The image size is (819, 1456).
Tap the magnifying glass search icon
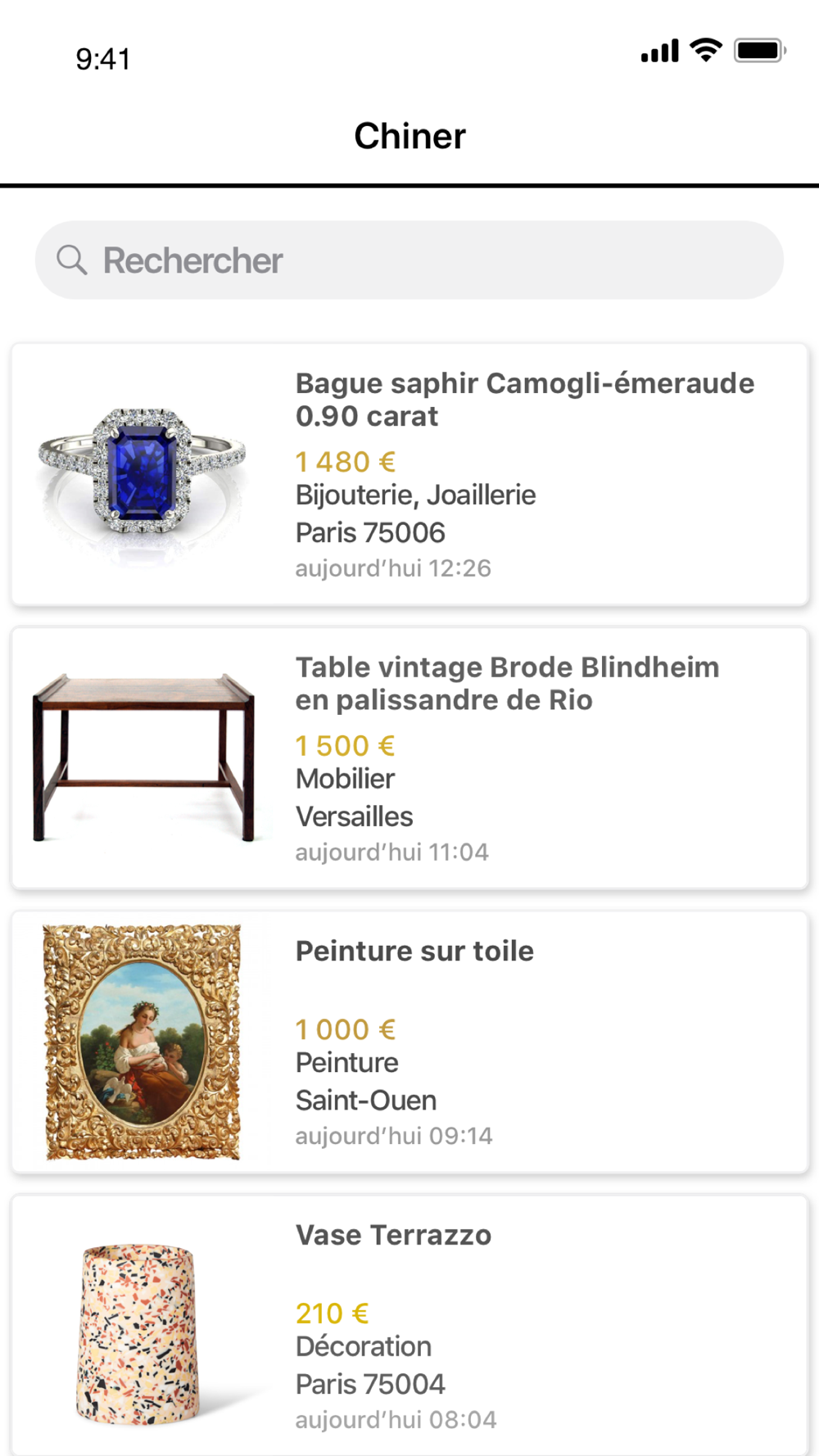[x=72, y=260]
